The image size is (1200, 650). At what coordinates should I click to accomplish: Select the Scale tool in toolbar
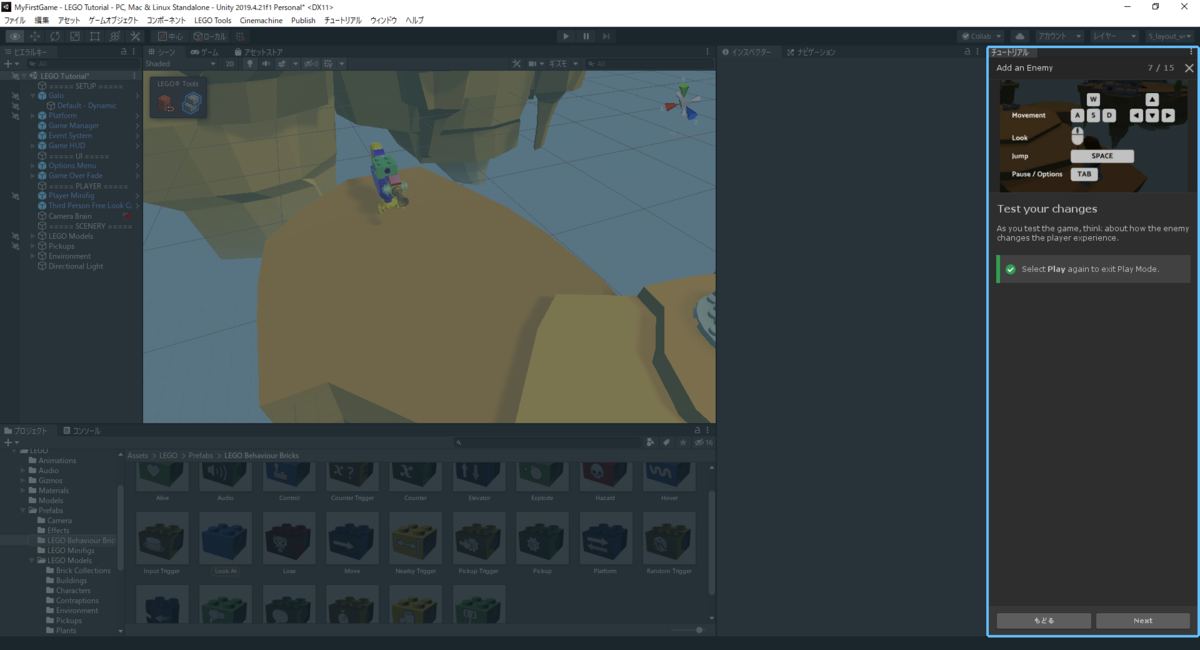75,36
